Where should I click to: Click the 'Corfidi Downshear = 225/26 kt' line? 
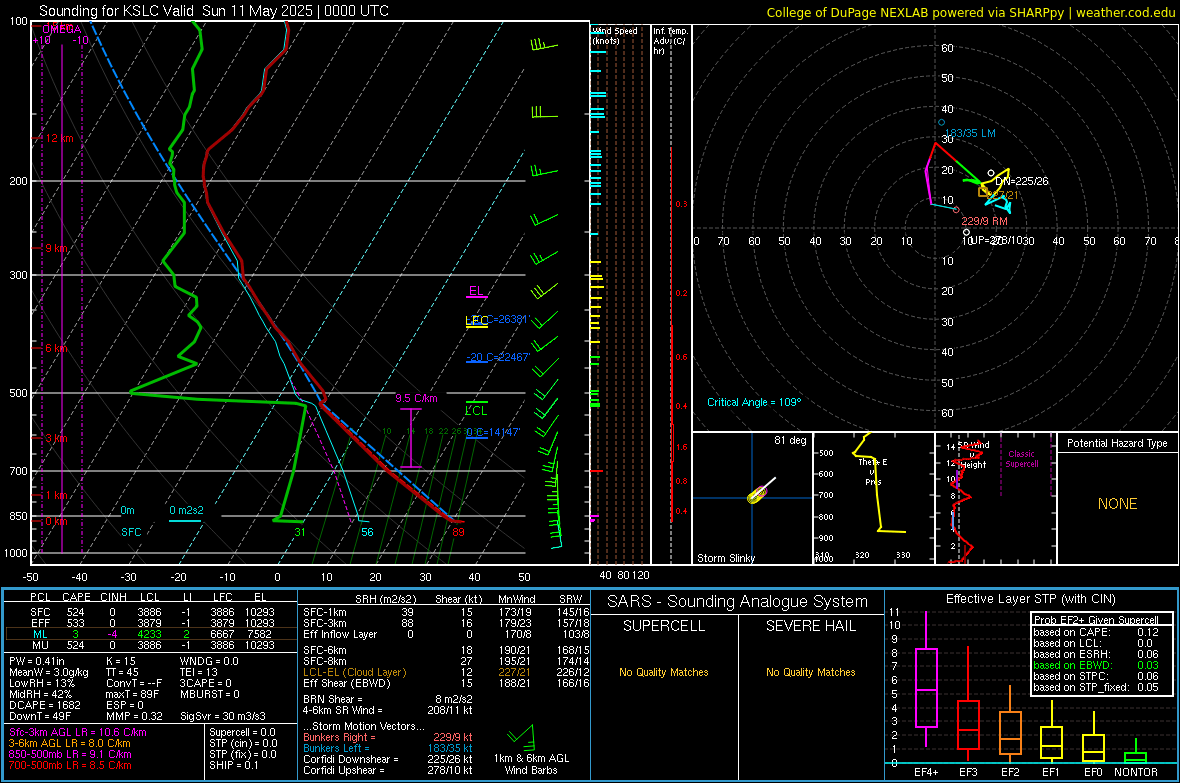[x=388, y=759]
